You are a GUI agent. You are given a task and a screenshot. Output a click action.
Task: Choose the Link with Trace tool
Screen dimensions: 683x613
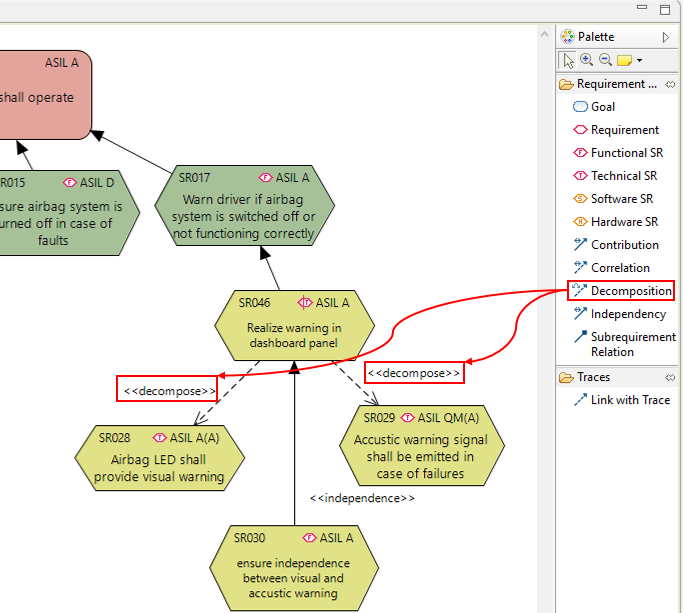coord(630,400)
